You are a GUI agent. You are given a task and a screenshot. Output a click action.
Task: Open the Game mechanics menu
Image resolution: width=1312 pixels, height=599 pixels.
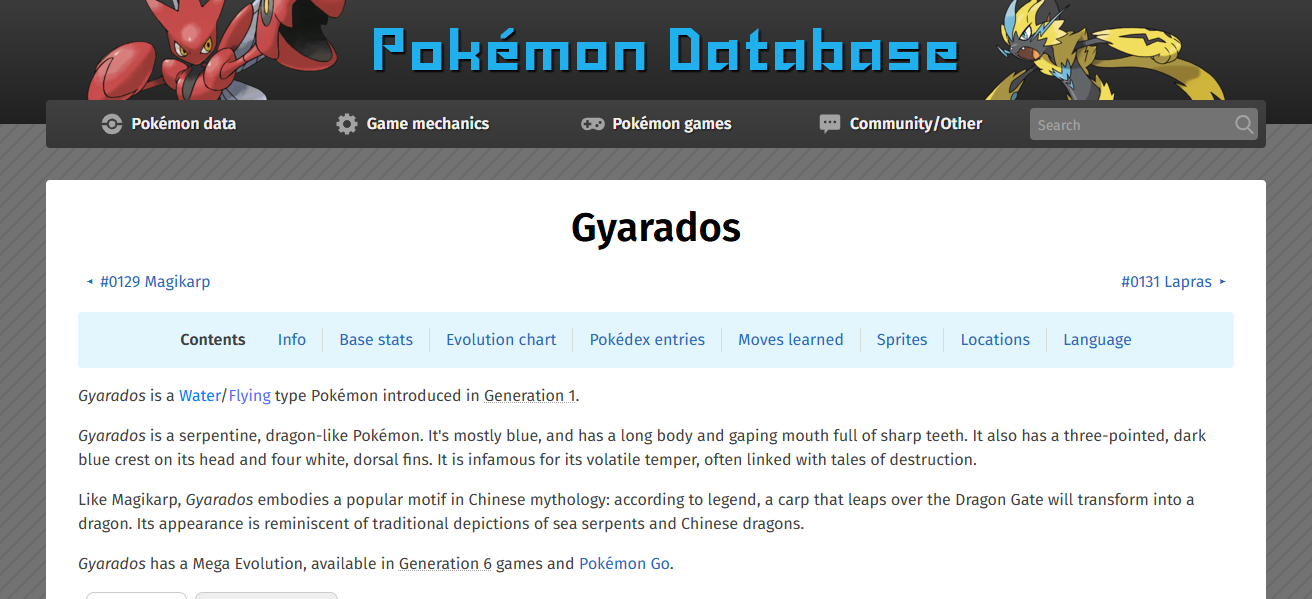(x=413, y=124)
